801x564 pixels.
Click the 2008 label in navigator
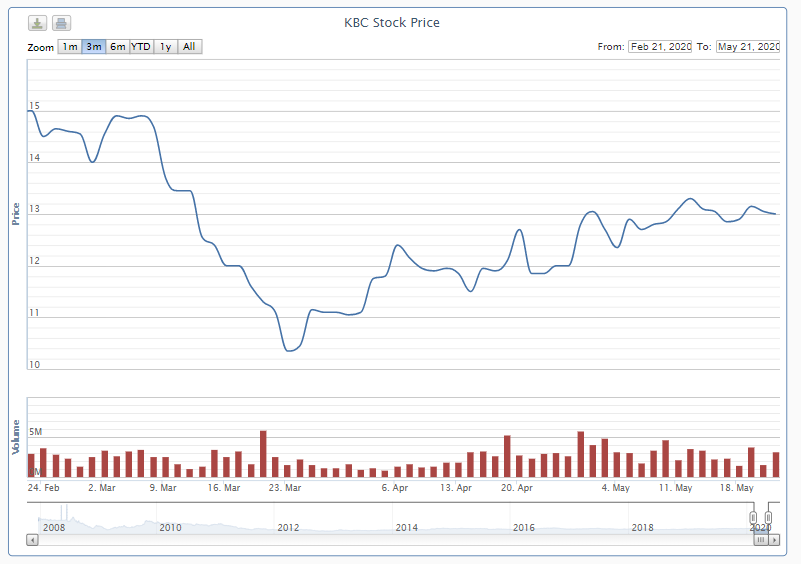54,527
